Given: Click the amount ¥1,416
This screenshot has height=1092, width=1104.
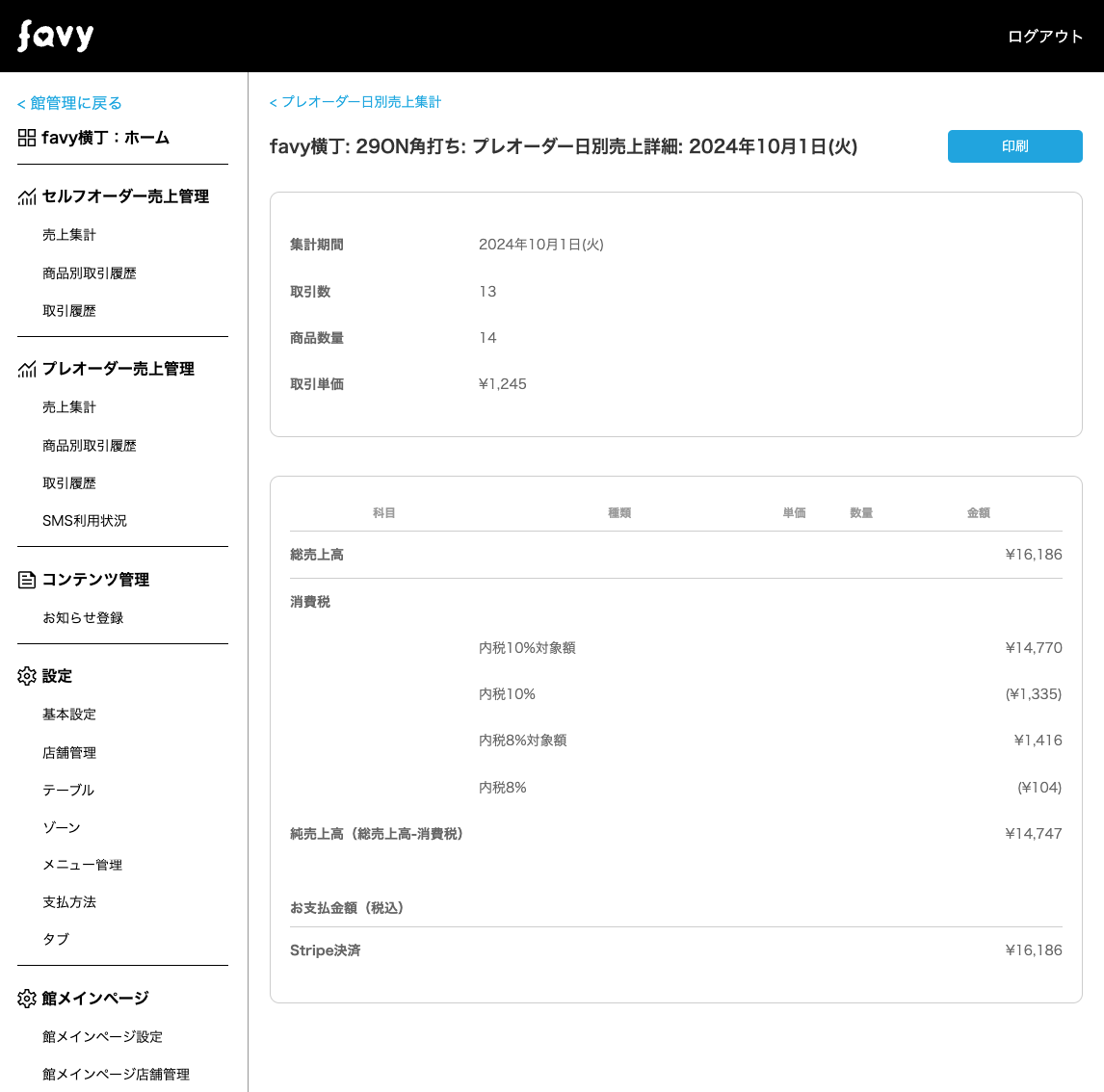Looking at the screenshot, I should [x=1038, y=741].
